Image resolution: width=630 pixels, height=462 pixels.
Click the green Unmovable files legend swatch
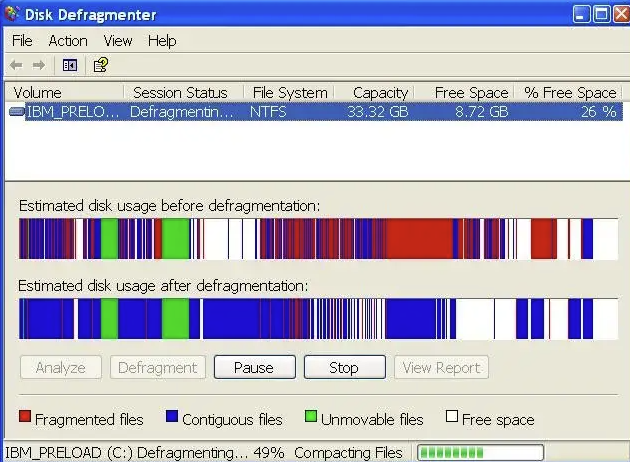coord(311,416)
